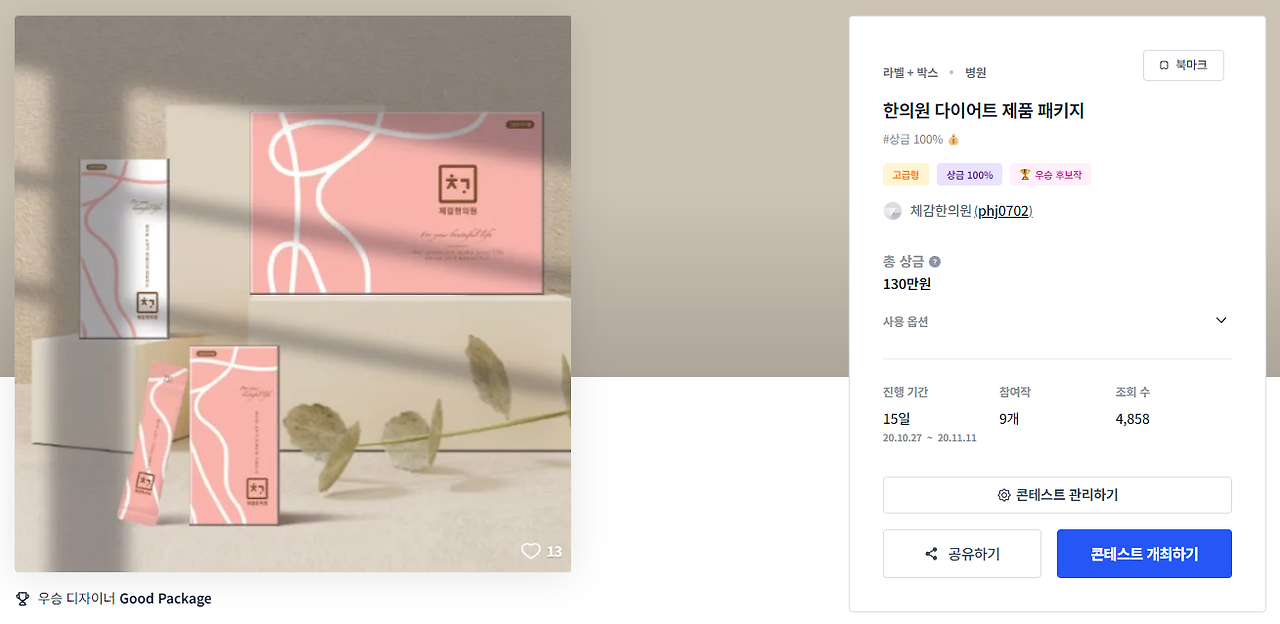Click the 체감한의원 profile avatar icon
This screenshot has width=1280, height=624.
pos(893,211)
